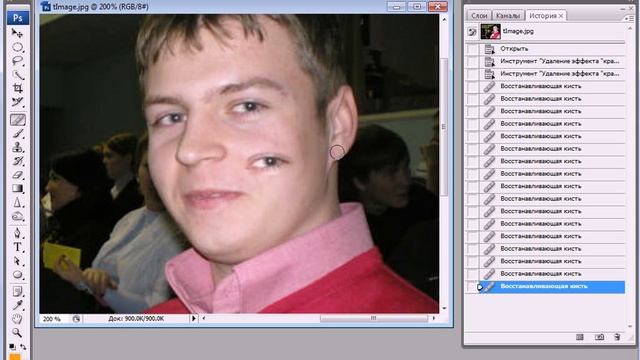Select the Brush tool
Image resolution: width=640 pixels, height=360 pixels.
18,133
